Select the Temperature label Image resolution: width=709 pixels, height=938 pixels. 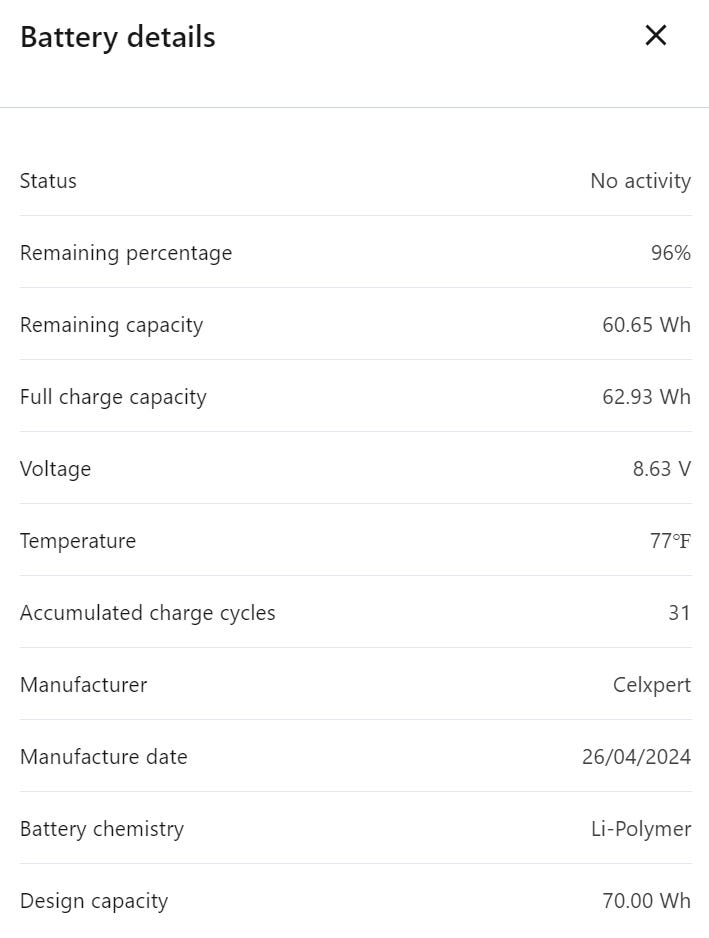point(78,541)
